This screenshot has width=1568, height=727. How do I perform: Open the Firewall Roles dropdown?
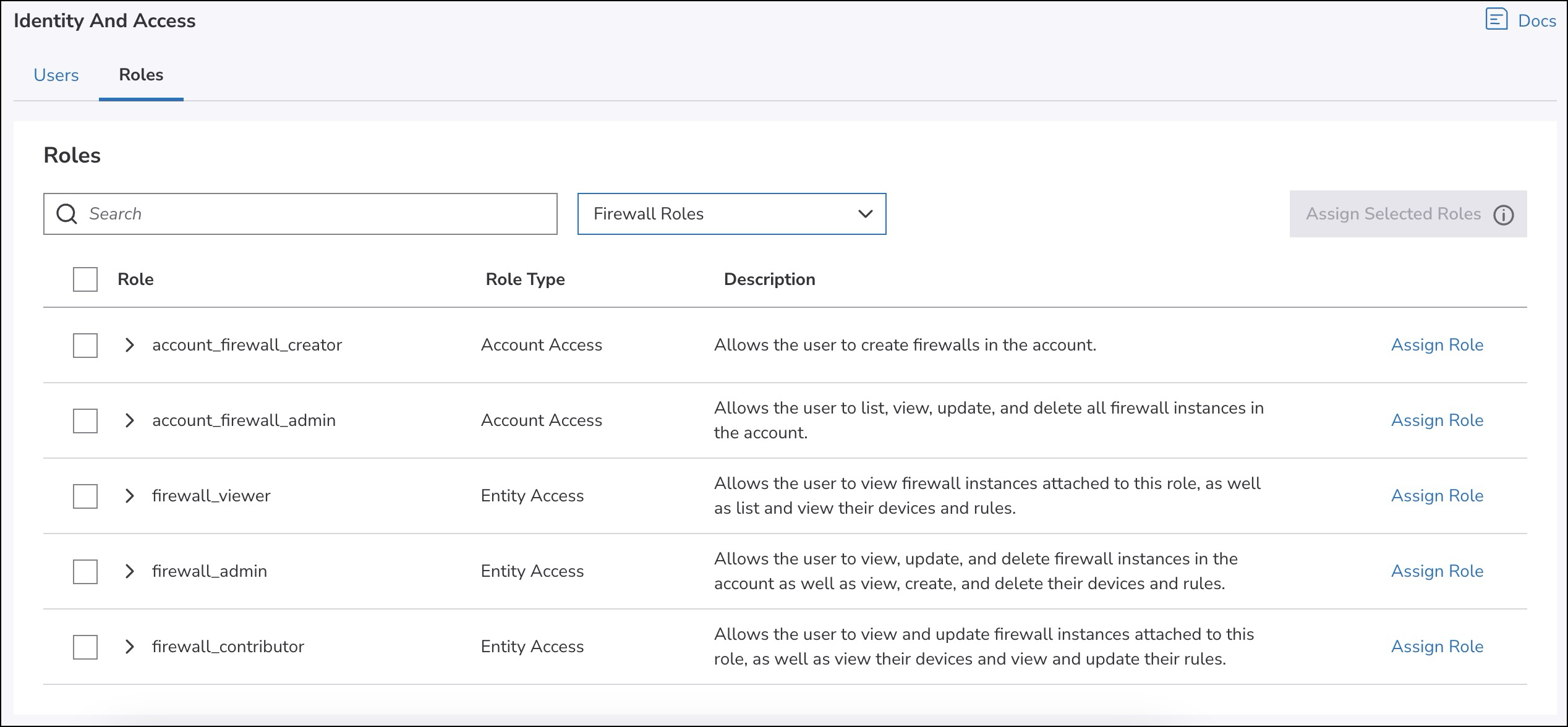click(731, 214)
